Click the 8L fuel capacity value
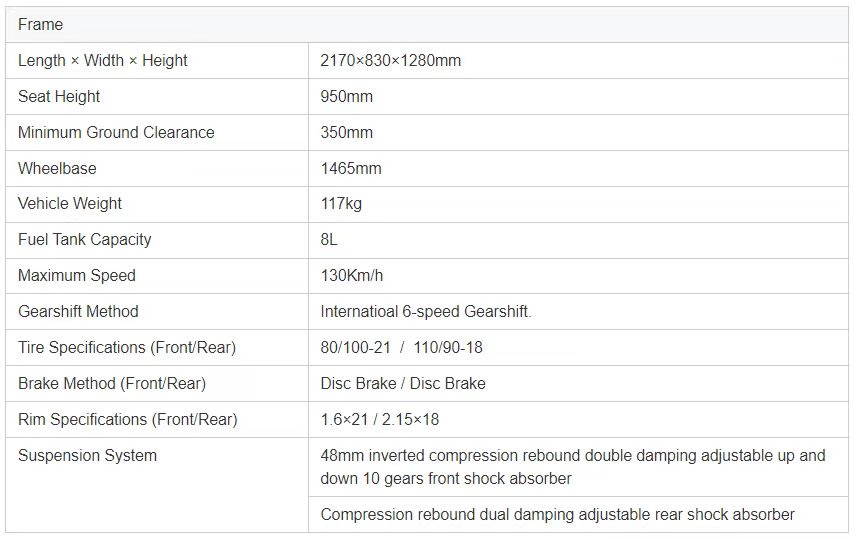This screenshot has height=539, width=856. tap(329, 240)
